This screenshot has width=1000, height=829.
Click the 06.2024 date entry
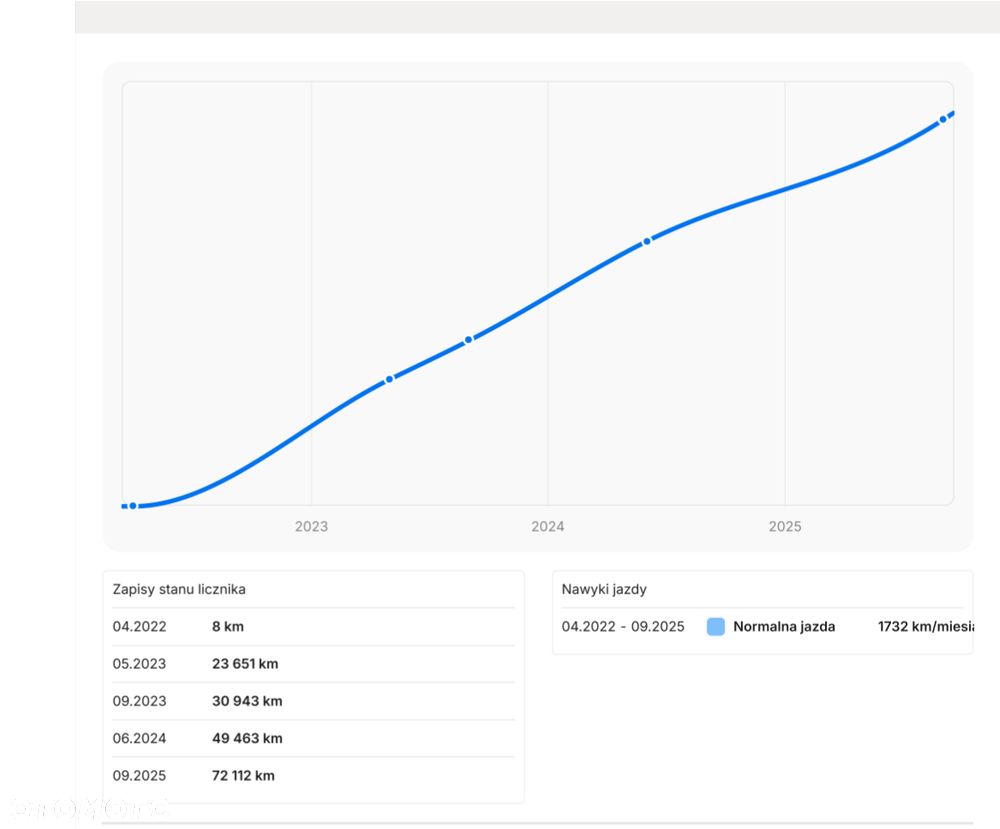[140, 738]
